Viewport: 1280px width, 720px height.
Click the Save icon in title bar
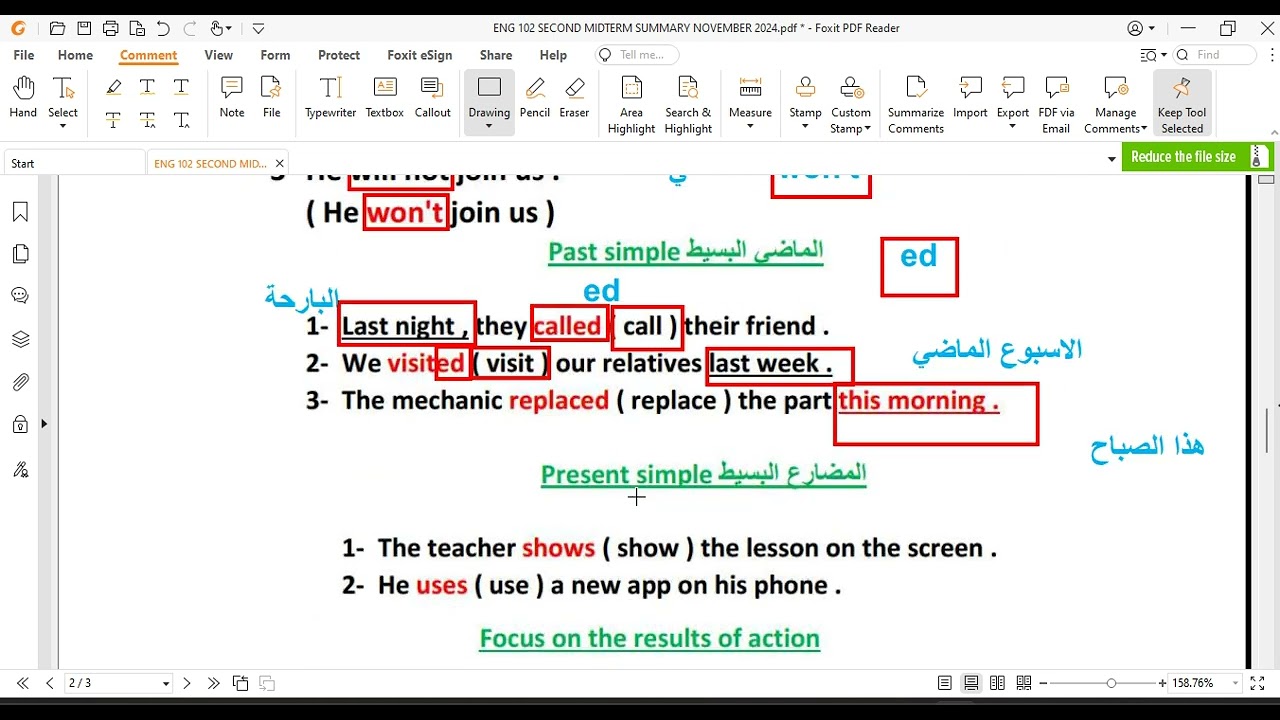click(x=84, y=28)
